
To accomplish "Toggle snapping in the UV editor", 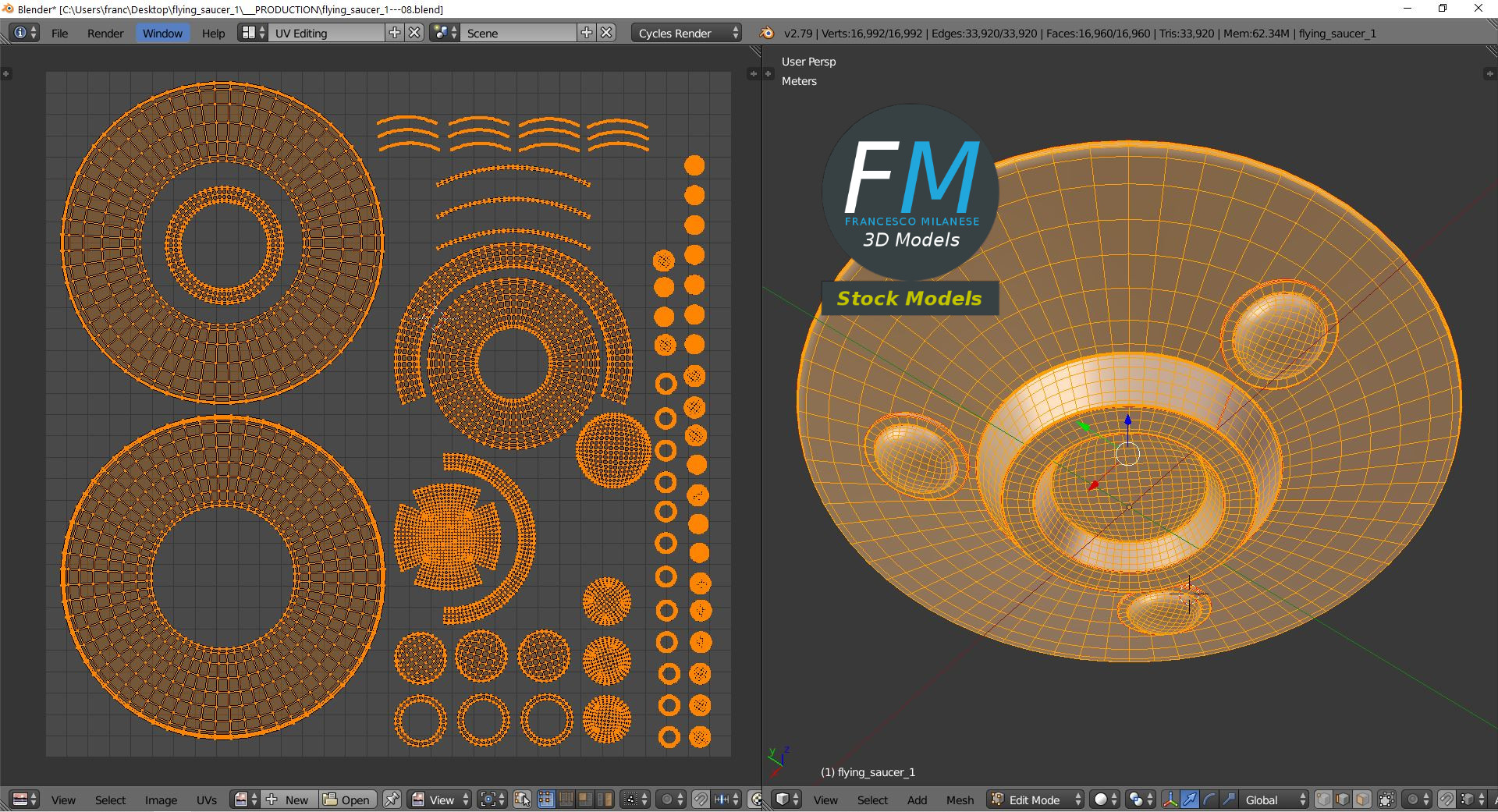I will point(701,800).
